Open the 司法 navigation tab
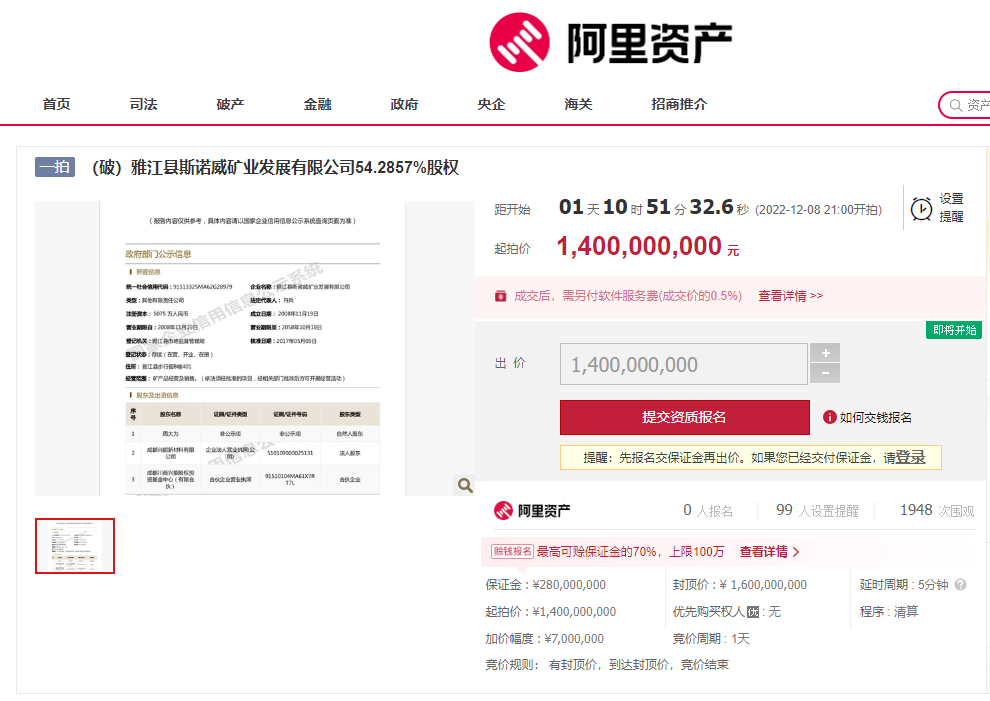 point(143,104)
